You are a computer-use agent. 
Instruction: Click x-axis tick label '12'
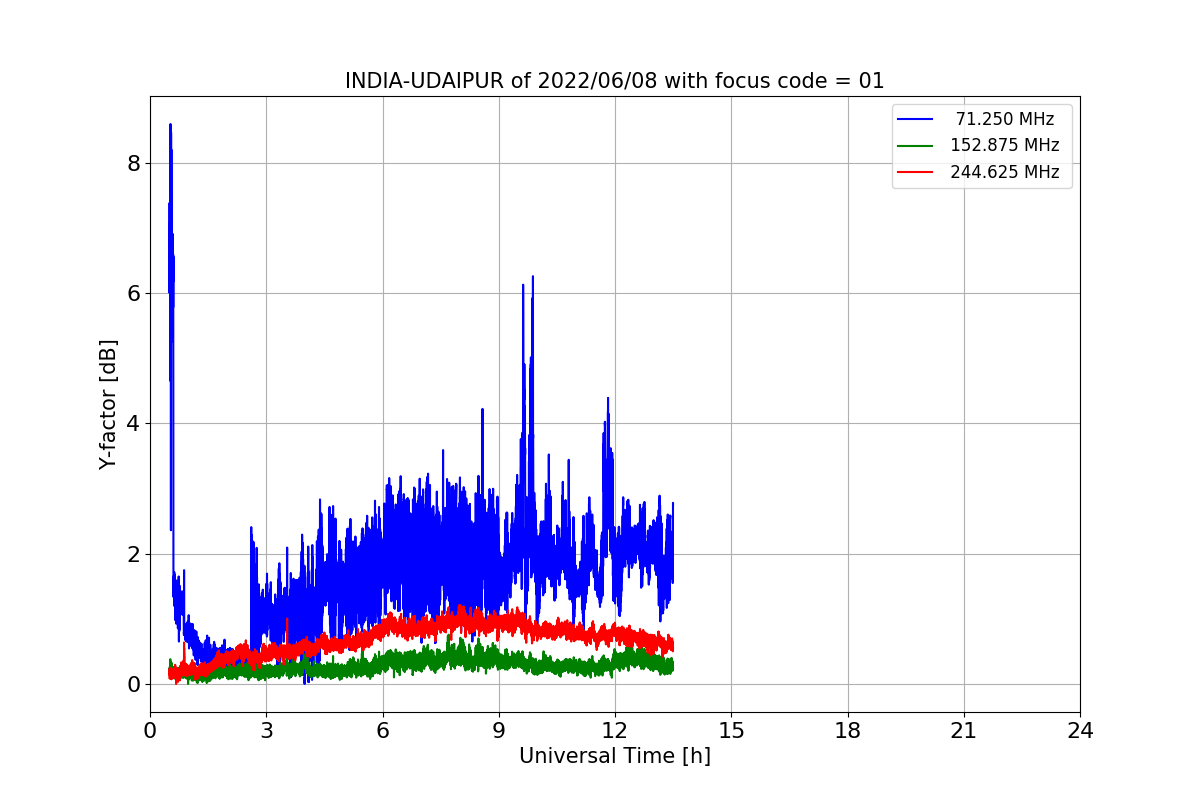(615, 730)
